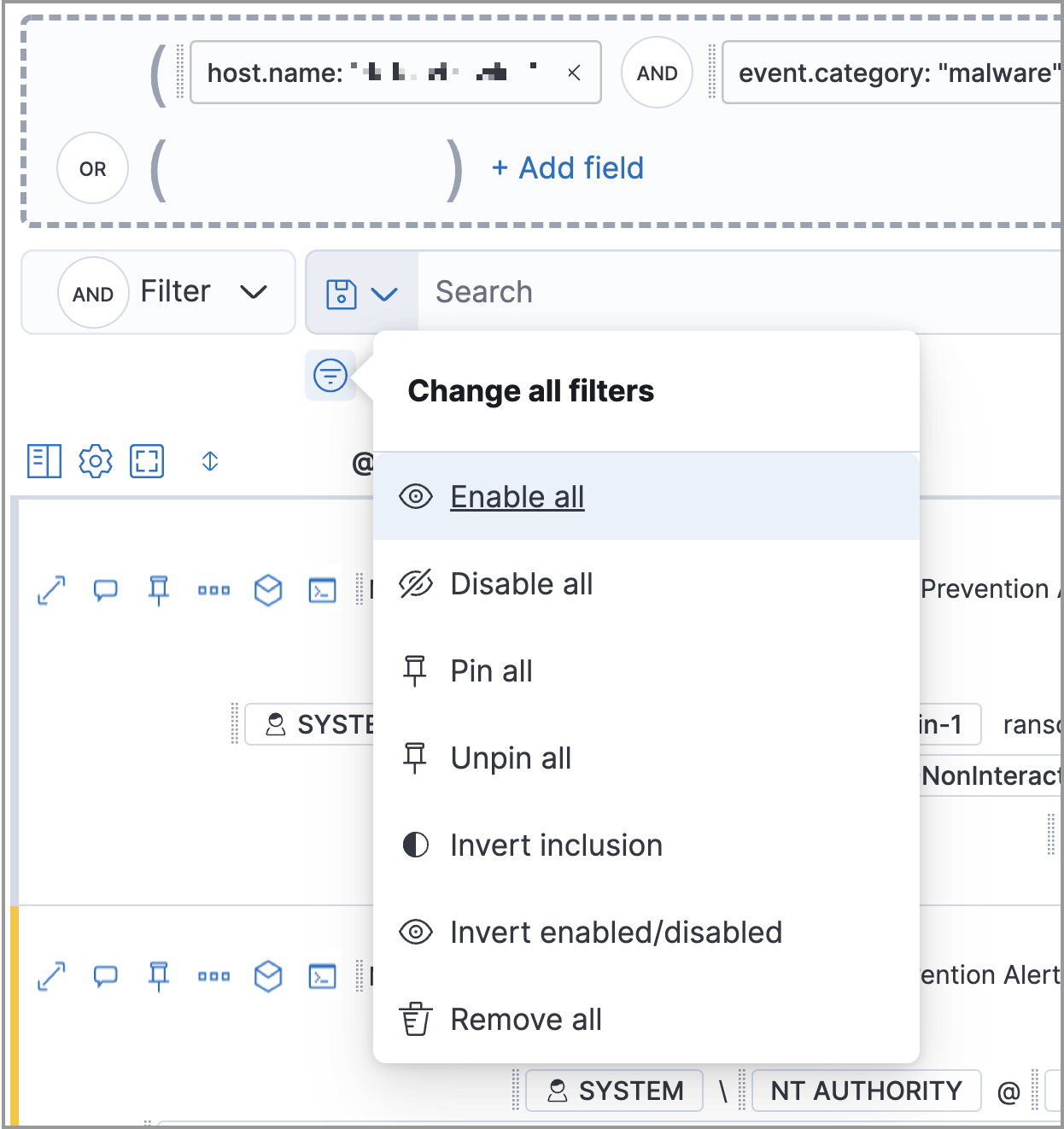The height and width of the screenshot is (1129, 1064).
Task: Open the save options chevron
Action: (383, 294)
